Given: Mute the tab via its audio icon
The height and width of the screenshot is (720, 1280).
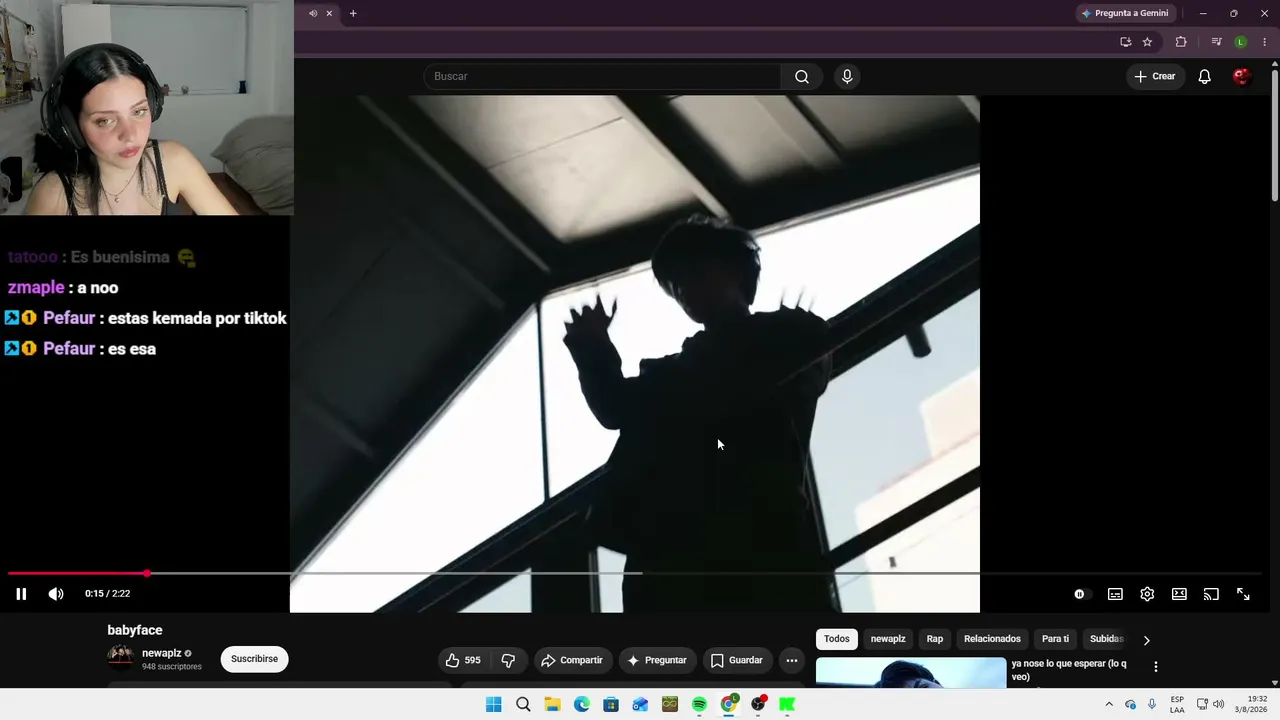Looking at the screenshot, I should pyautogui.click(x=313, y=13).
